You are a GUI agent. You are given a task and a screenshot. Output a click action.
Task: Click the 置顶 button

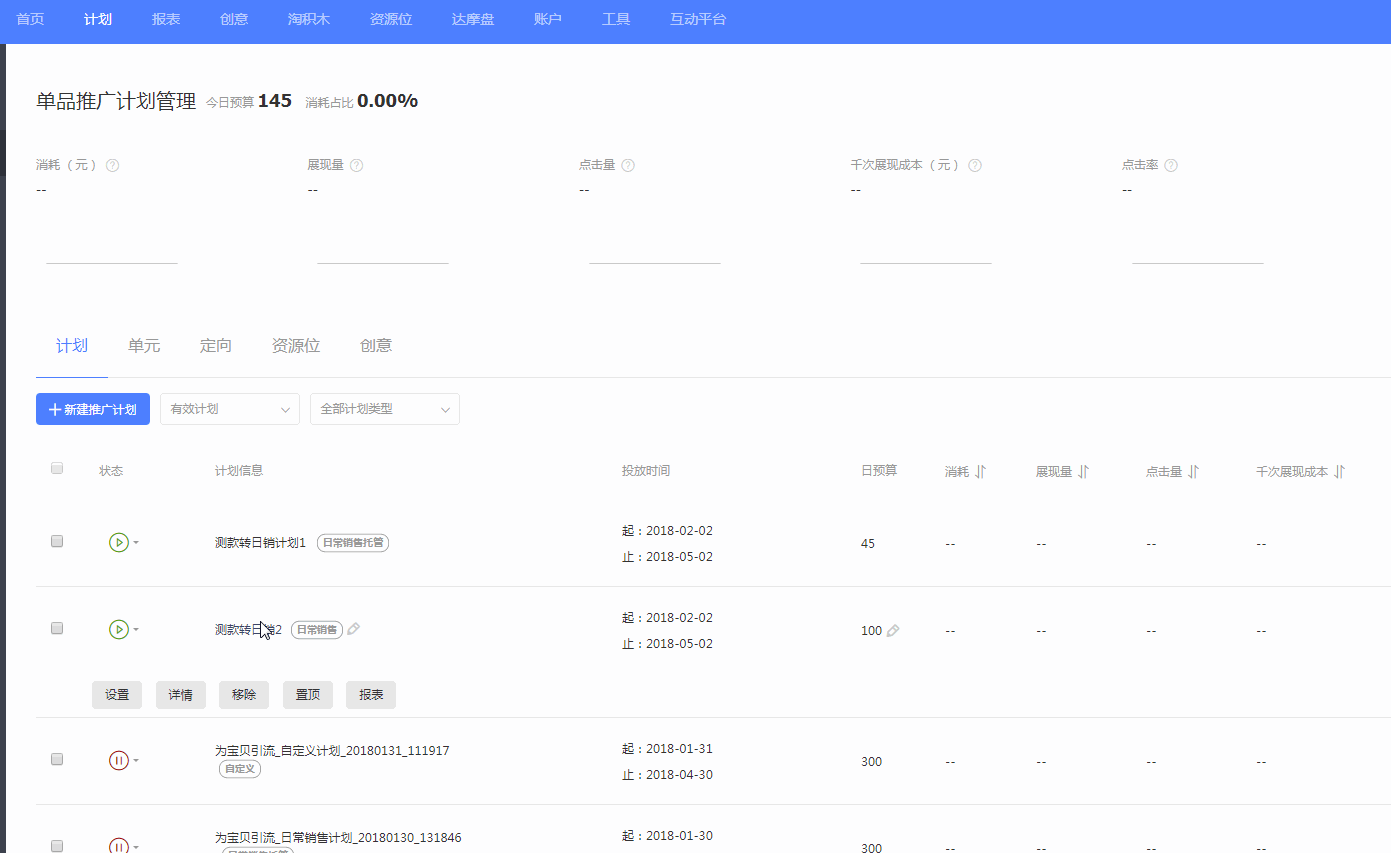point(308,695)
